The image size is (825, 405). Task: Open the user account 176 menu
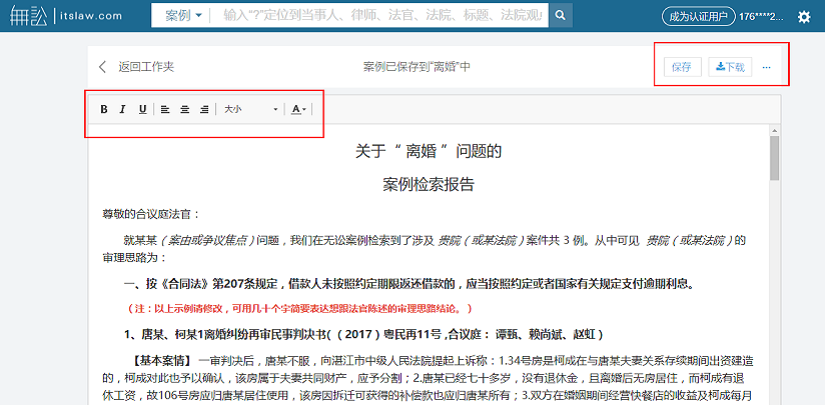(x=761, y=16)
